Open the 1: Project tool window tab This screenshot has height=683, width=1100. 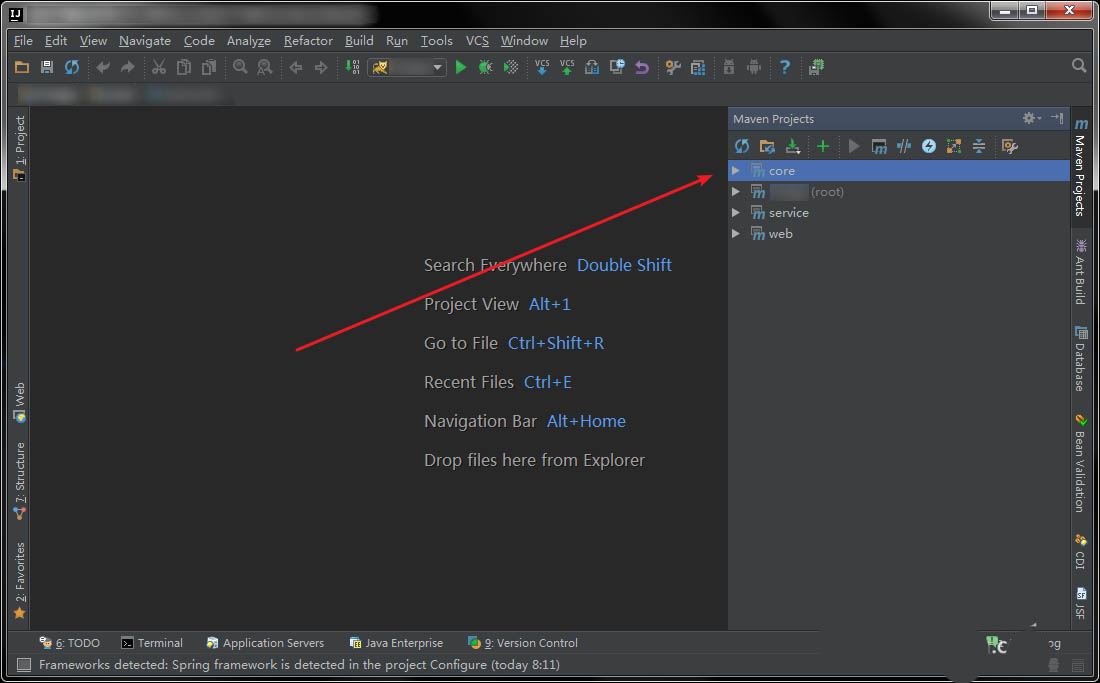click(x=20, y=148)
